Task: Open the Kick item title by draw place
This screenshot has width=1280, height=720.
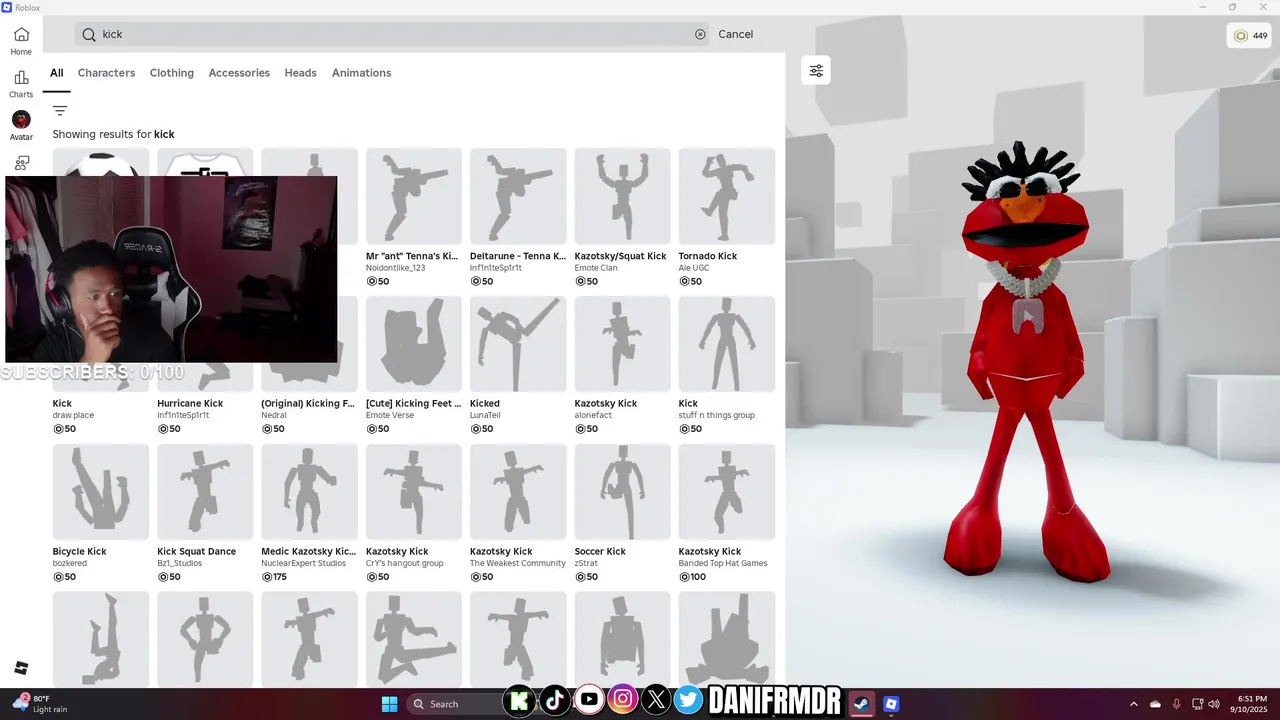Action: pyautogui.click(x=62, y=404)
